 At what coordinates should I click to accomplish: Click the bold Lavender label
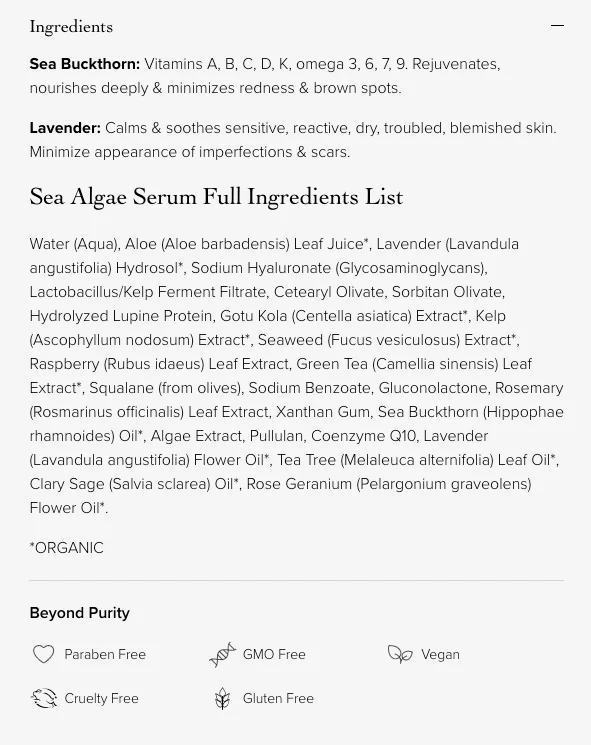(x=65, y=128)
